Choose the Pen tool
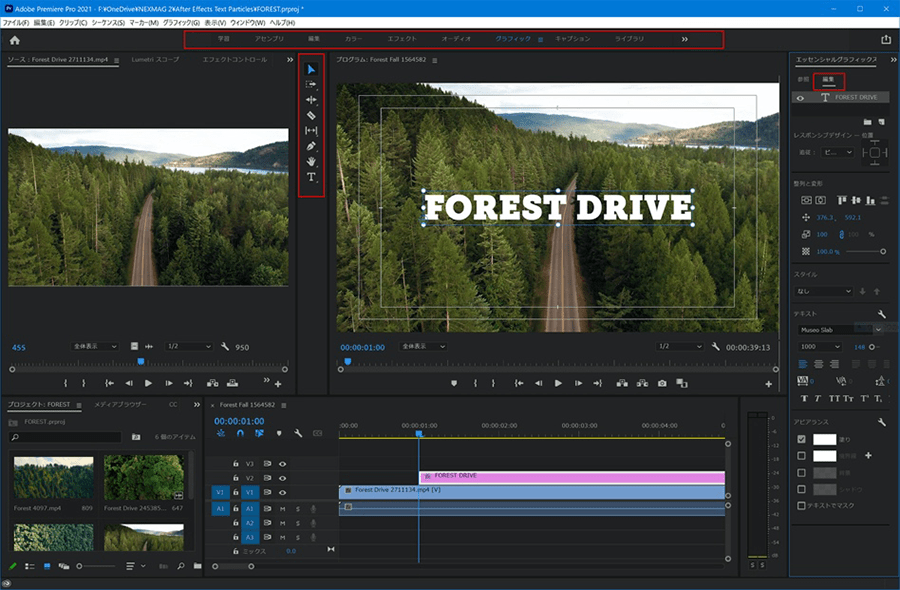The width and height of the screenshot is (900, 590). (x=311, y=146)
